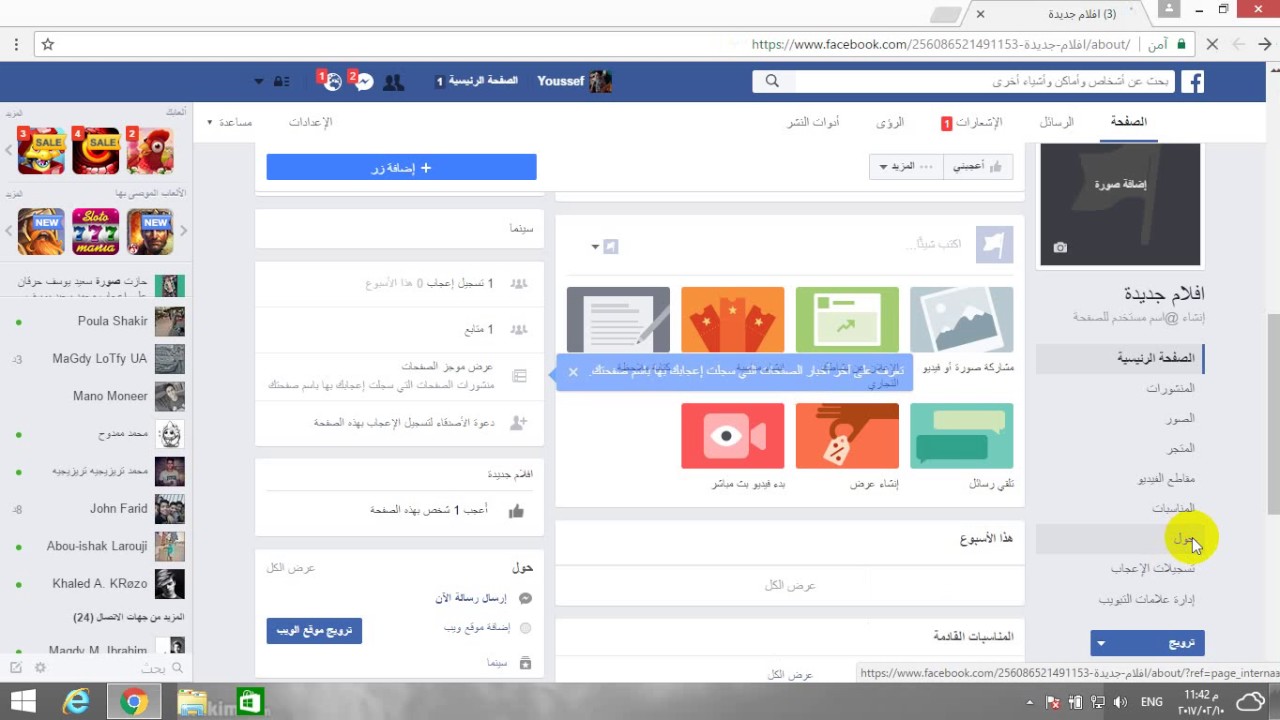Click the thumbs-up icon beside 1 person likes
Screen dimensions: 1280x720
pos(516,511)
